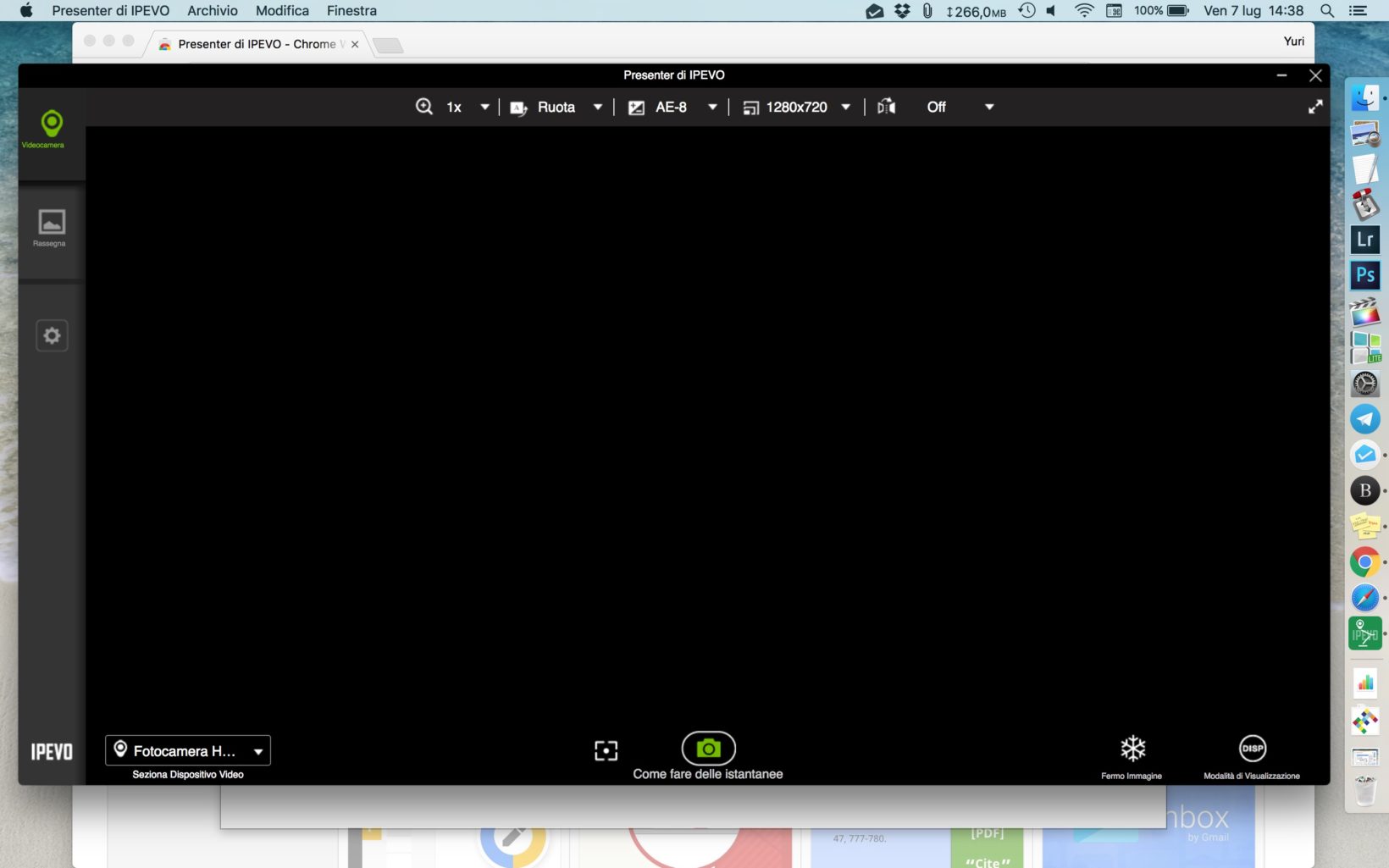Expand the 1x zoom level dropdown
Screen dimensions: 1389x868
[x=484, y=108]
